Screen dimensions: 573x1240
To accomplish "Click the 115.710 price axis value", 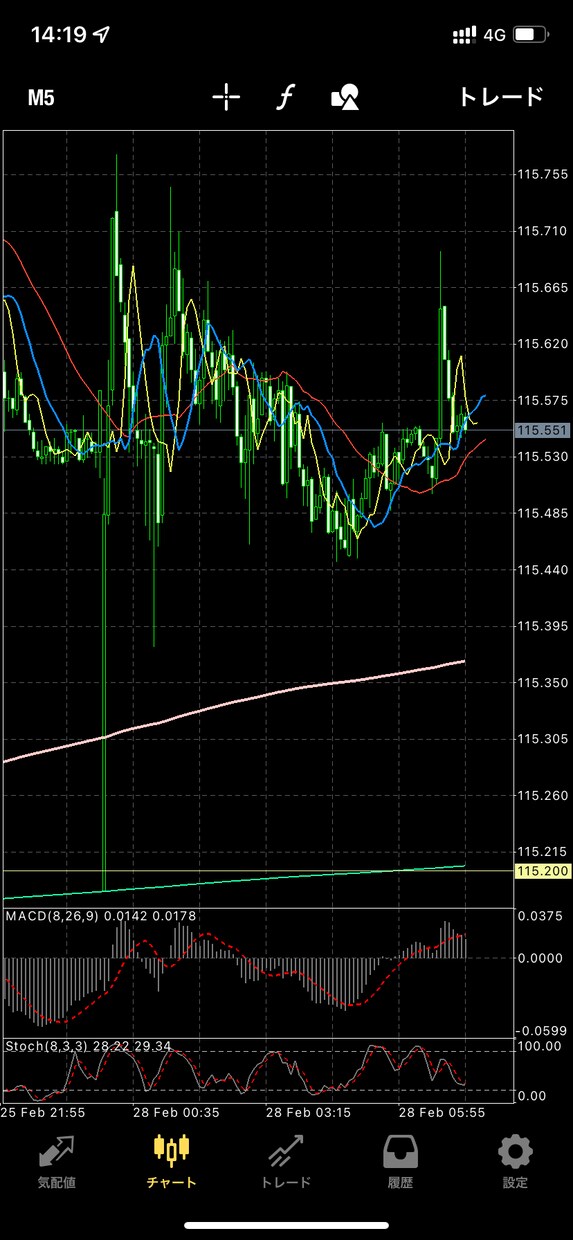I will click(x=542, y=230).
